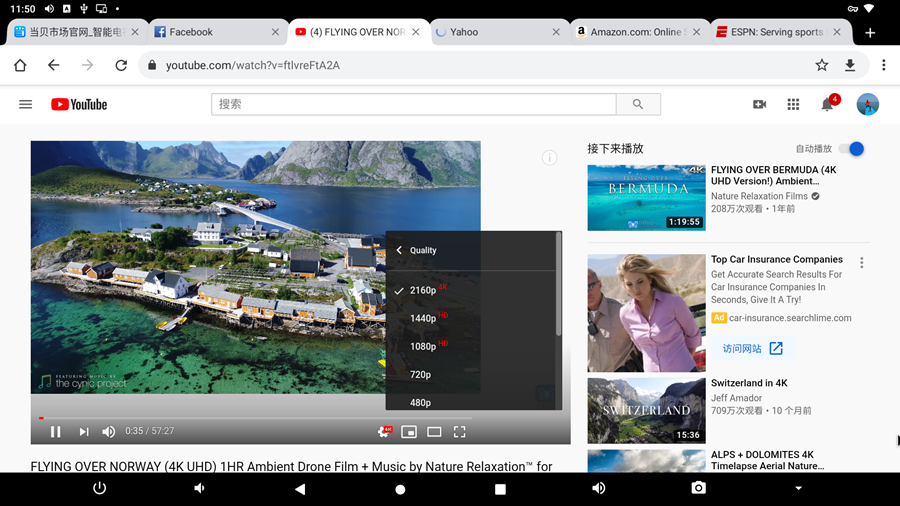Skip to the next video

coord(84,432)
